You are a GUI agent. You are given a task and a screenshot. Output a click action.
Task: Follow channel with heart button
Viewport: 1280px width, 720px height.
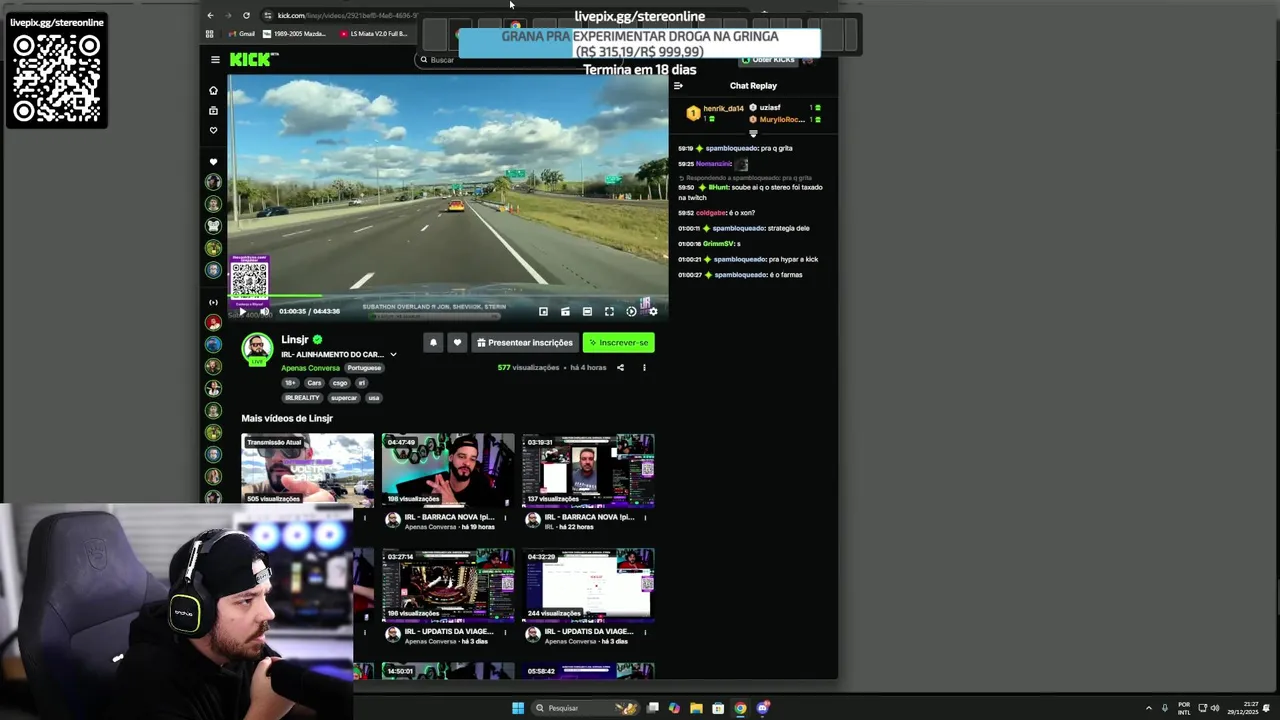[x=457, y=343]
